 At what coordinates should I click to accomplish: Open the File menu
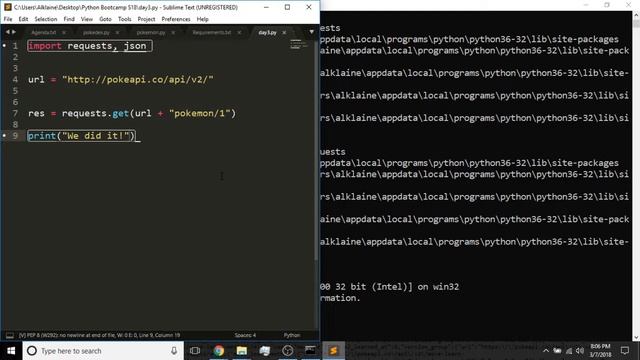pos(8,19)
